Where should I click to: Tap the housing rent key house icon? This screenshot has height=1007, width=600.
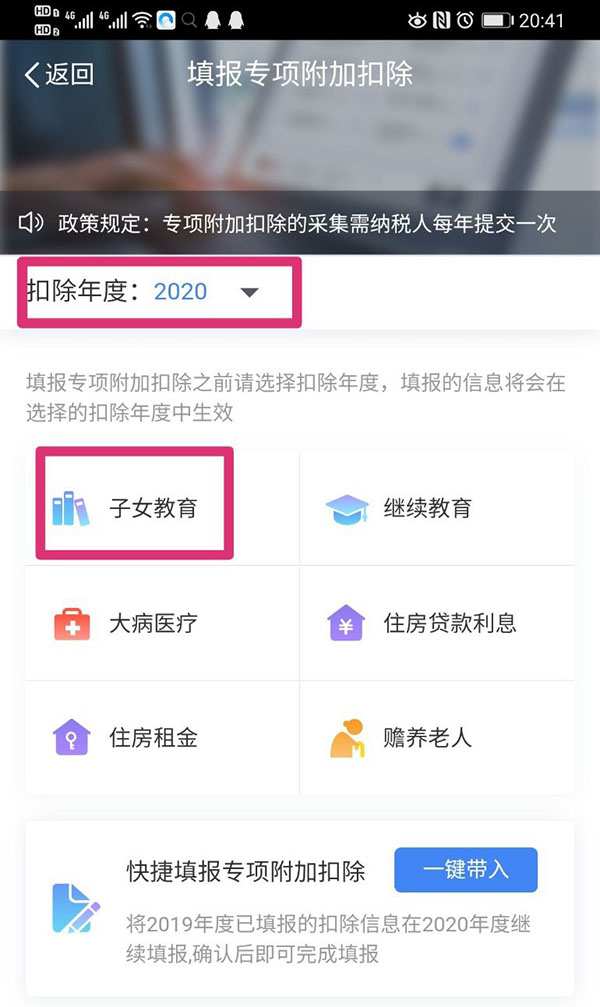[x=71, y=738]
